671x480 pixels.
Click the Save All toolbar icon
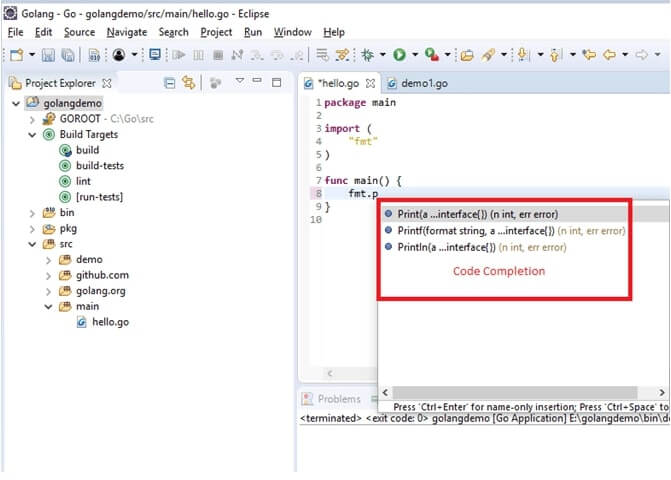[64, 55]
